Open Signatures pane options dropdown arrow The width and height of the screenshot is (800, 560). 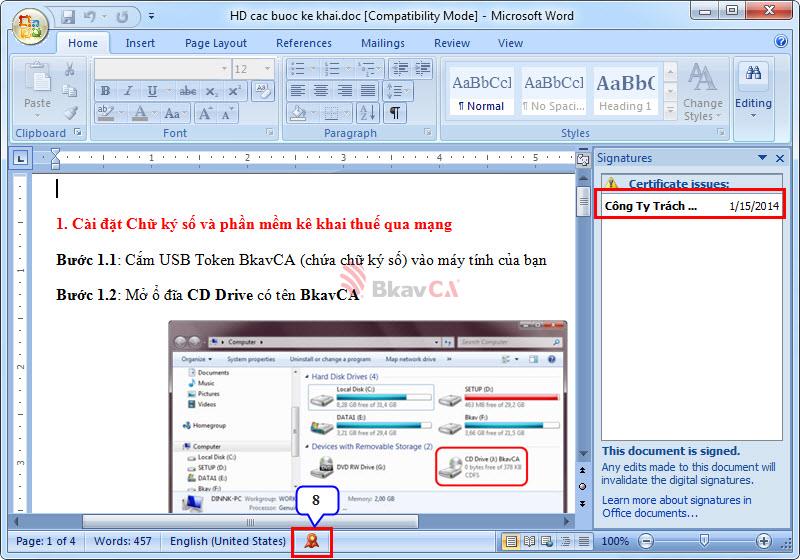coord(762,158)
